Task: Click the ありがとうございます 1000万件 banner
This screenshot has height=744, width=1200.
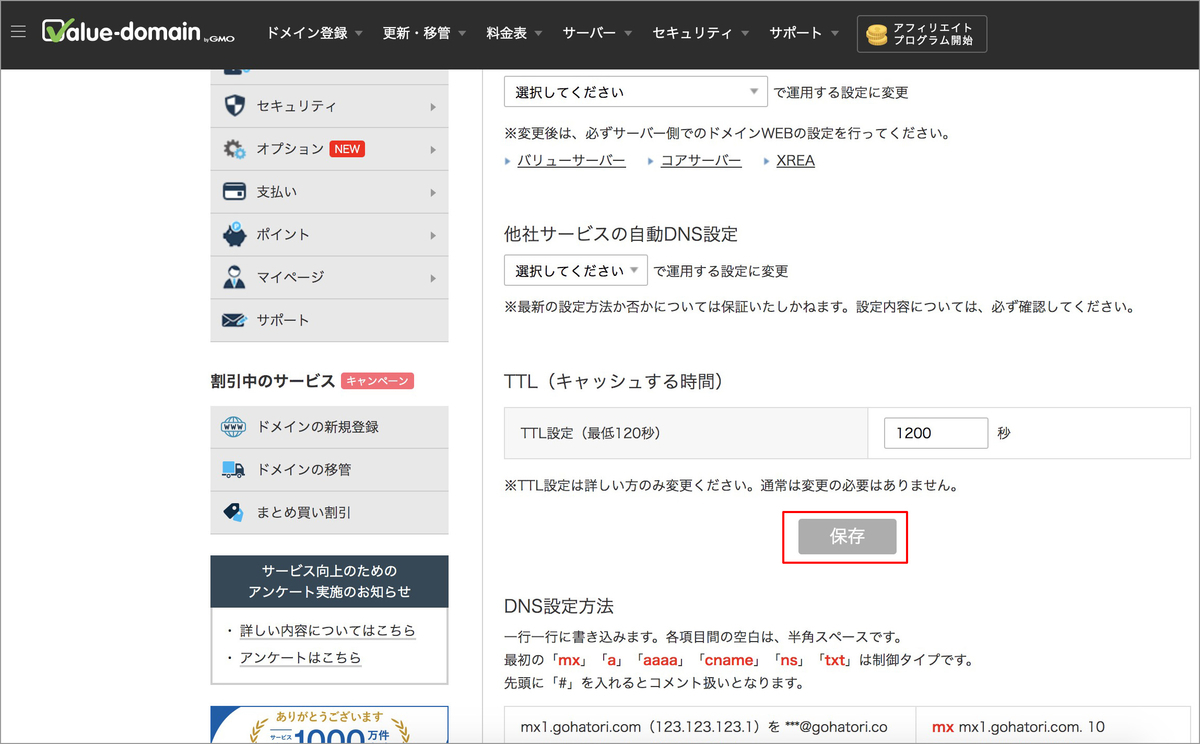Action: pos(330,725)
